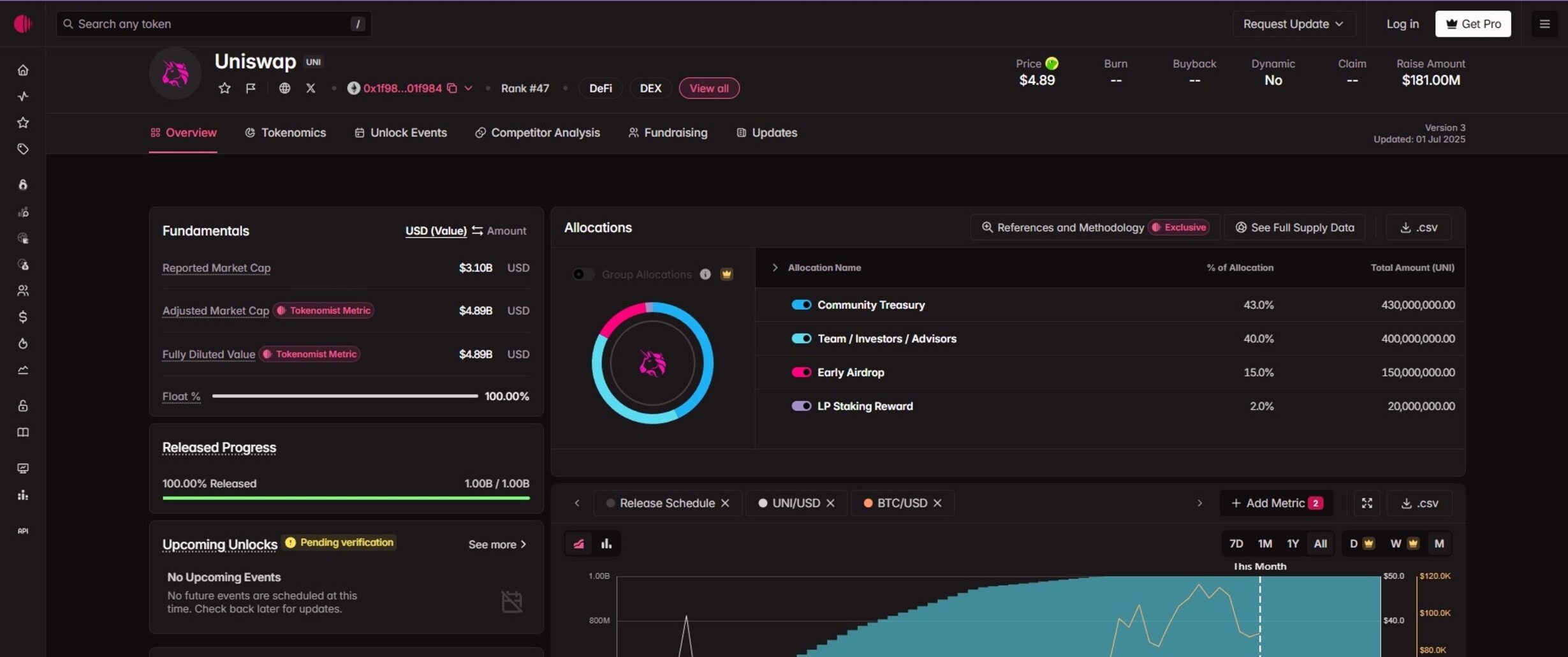Enable the Group Allocations switch
1568x657 pixels.
tap(583, 274)
